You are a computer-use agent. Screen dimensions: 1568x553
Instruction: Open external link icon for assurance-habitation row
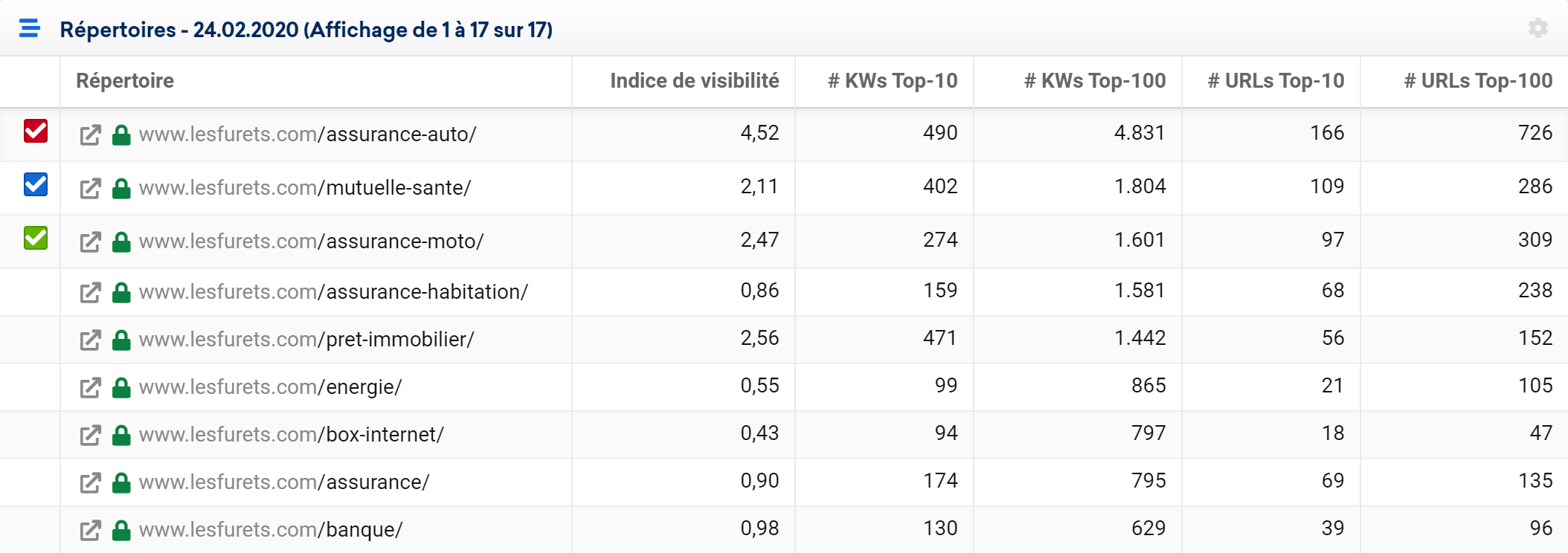[90, 293]
